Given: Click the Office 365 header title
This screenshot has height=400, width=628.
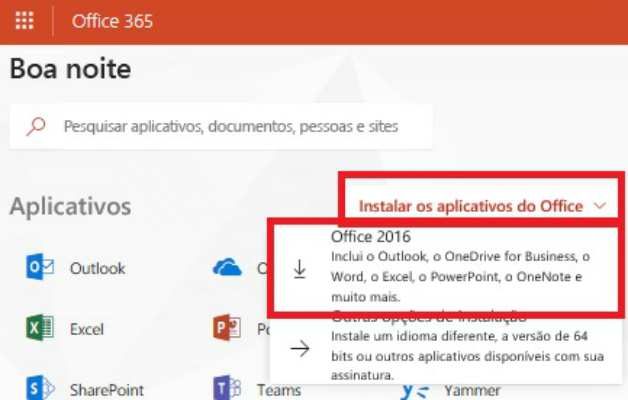Looking at the screenshot, I should tap(112, 21).
